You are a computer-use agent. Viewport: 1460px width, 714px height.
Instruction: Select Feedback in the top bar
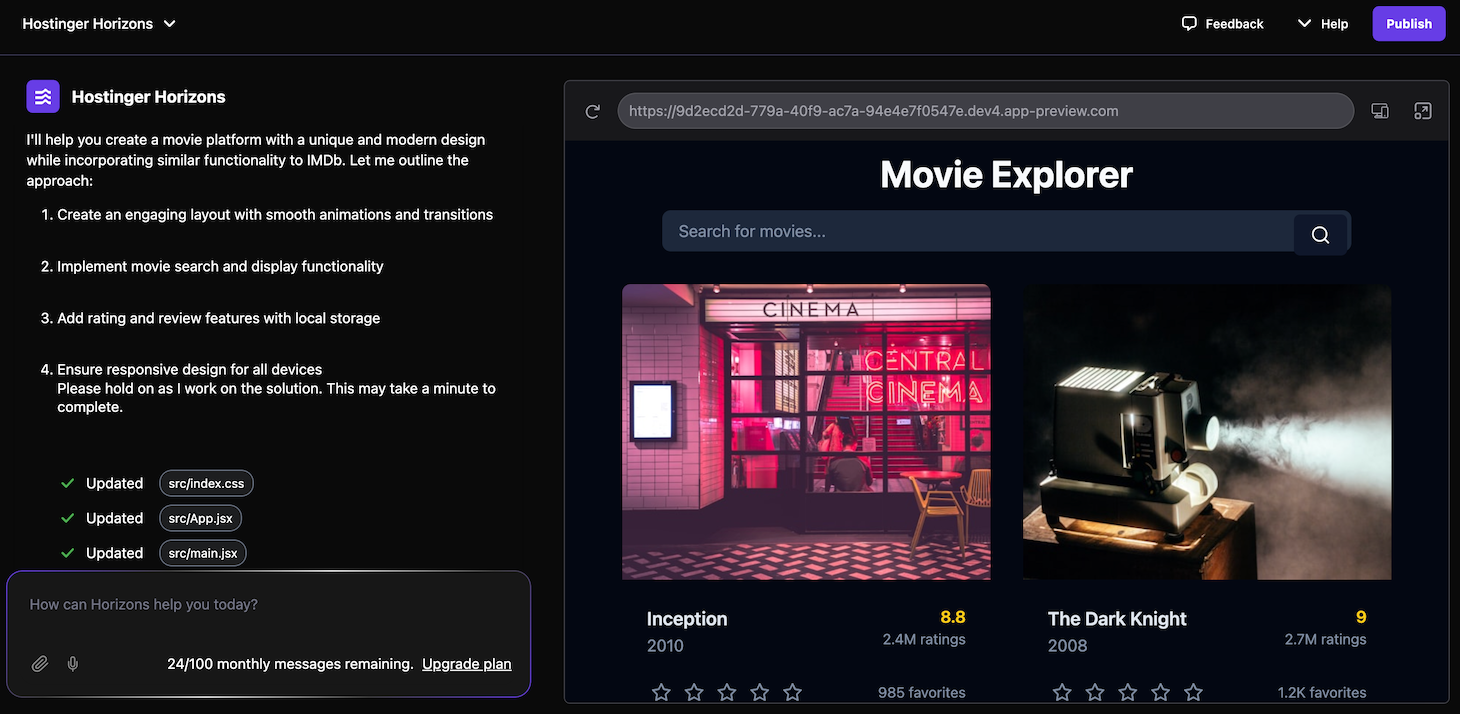[1233, 23]
